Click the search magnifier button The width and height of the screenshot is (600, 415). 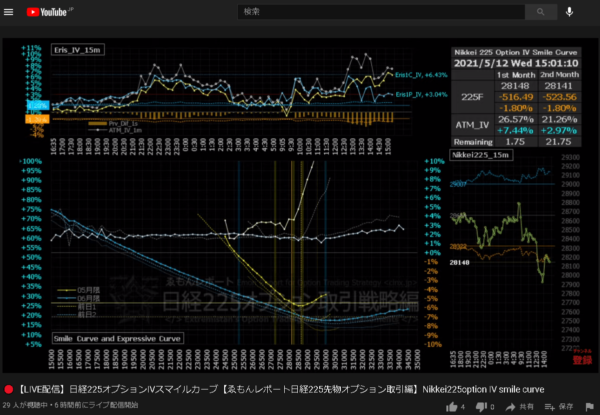[x=541, y=12]
